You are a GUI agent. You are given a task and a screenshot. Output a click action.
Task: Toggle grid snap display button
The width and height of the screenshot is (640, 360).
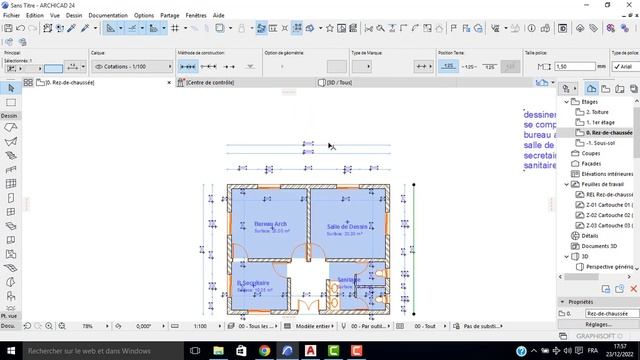(175, 28)
